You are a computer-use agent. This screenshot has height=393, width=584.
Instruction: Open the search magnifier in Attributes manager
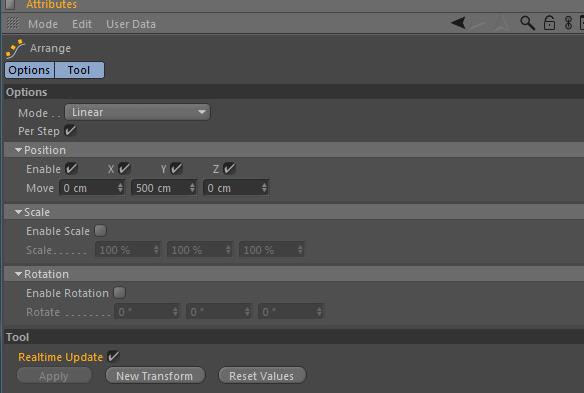point(527,23)
